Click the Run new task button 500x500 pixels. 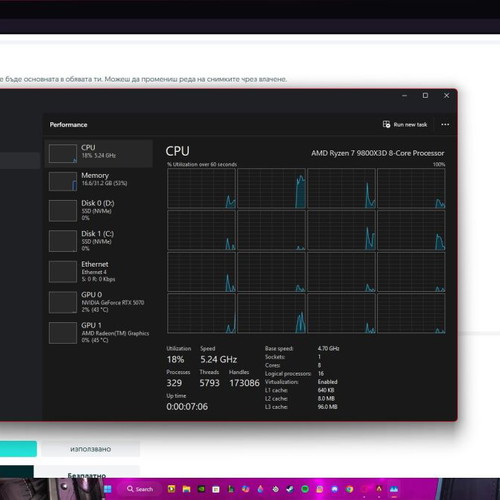[405, 125]
